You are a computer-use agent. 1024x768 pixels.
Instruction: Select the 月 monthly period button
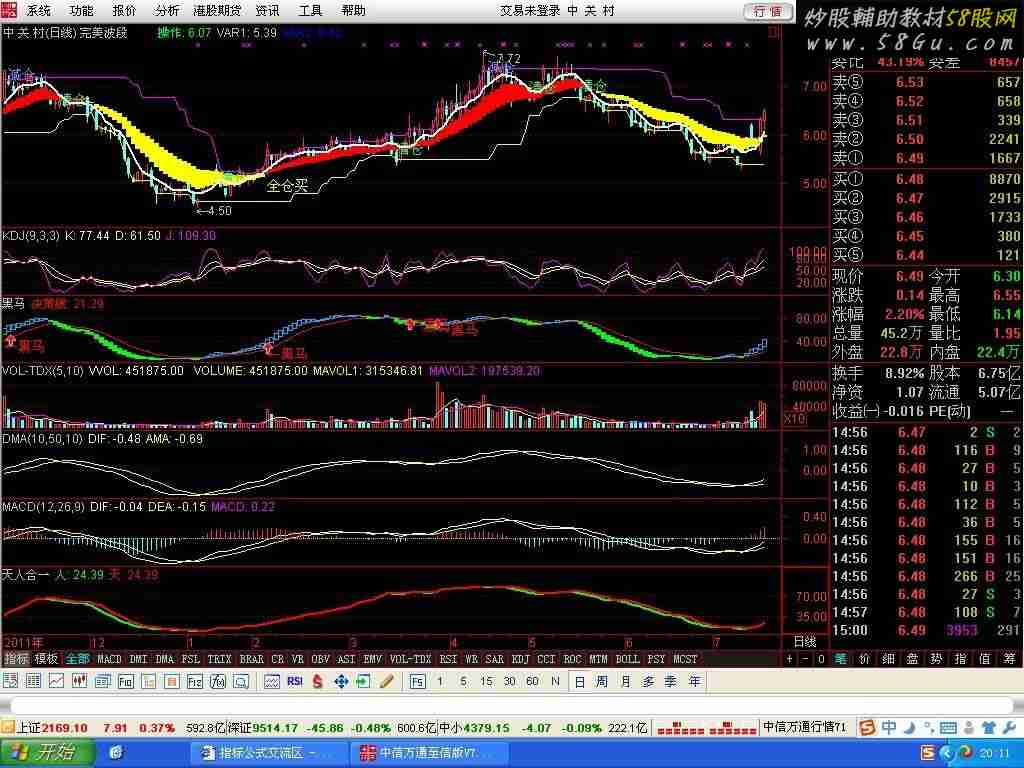(x=625, y=681)
